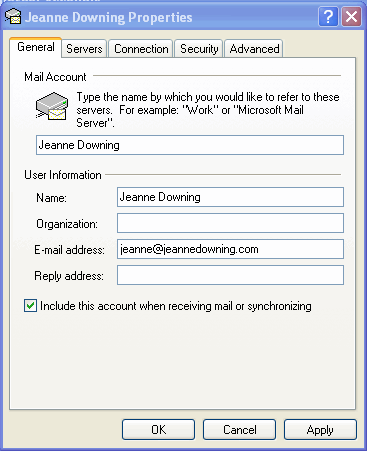Click the Organization label
This screenshot has width=367, height=452.
click(67, 224)
